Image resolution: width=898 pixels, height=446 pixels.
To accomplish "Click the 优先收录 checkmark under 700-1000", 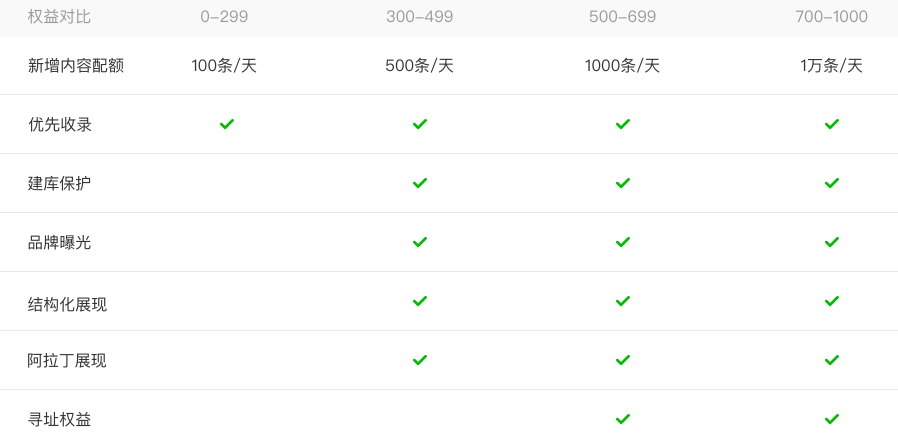I will pos(832,124).
